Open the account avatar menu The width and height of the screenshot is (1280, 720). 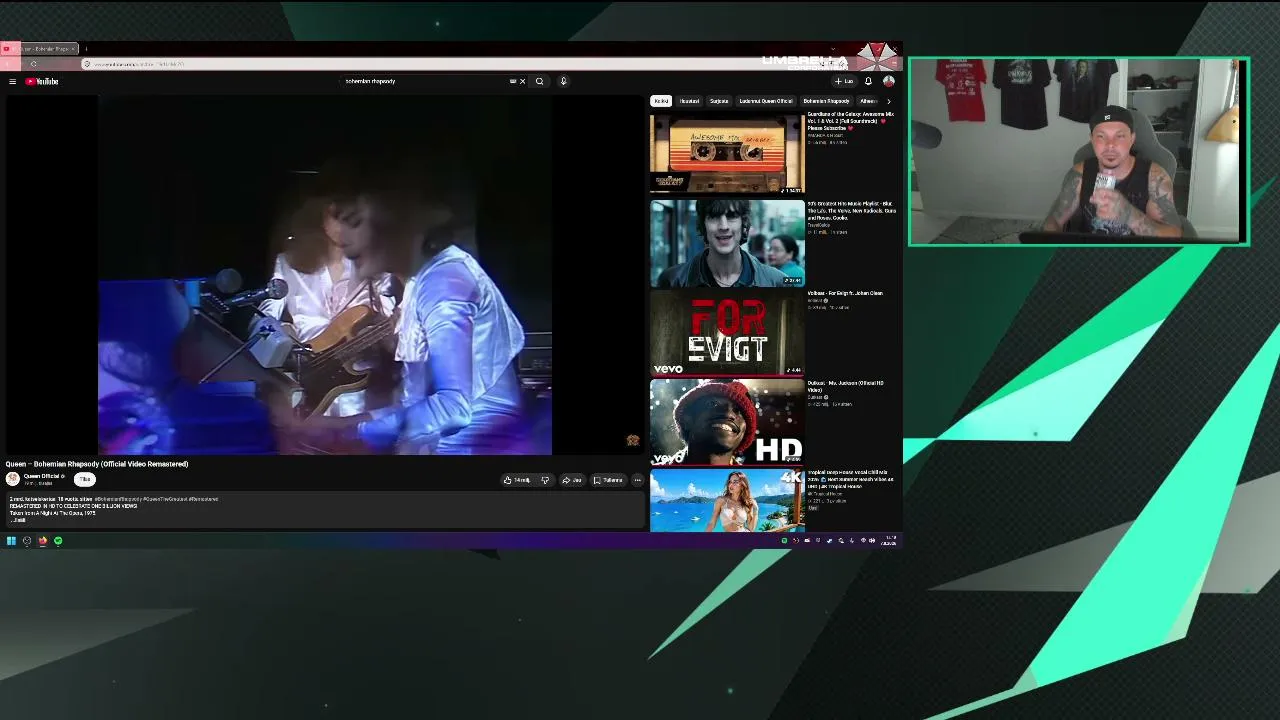tap(888, 81)
